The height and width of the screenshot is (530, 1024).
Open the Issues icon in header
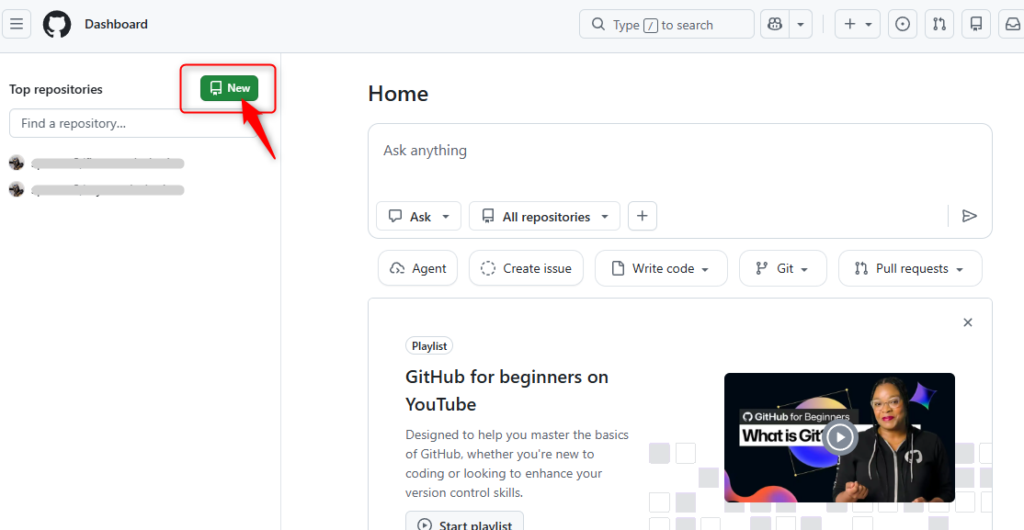coord(903,24)
